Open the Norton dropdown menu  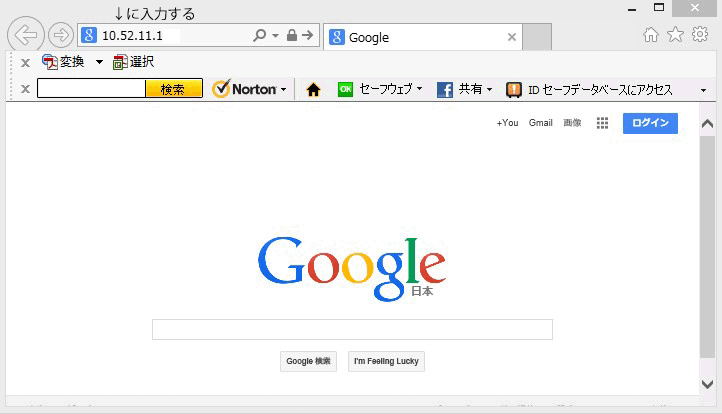point(250,90)
